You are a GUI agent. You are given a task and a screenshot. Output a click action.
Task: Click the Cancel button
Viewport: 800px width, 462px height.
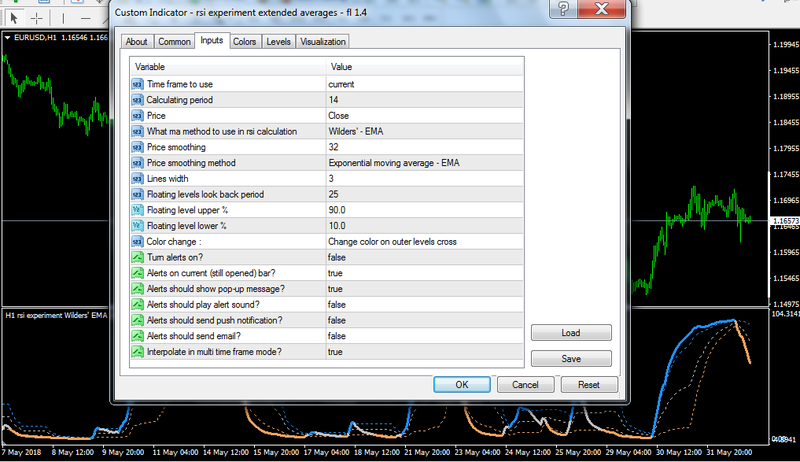(526, 384)
